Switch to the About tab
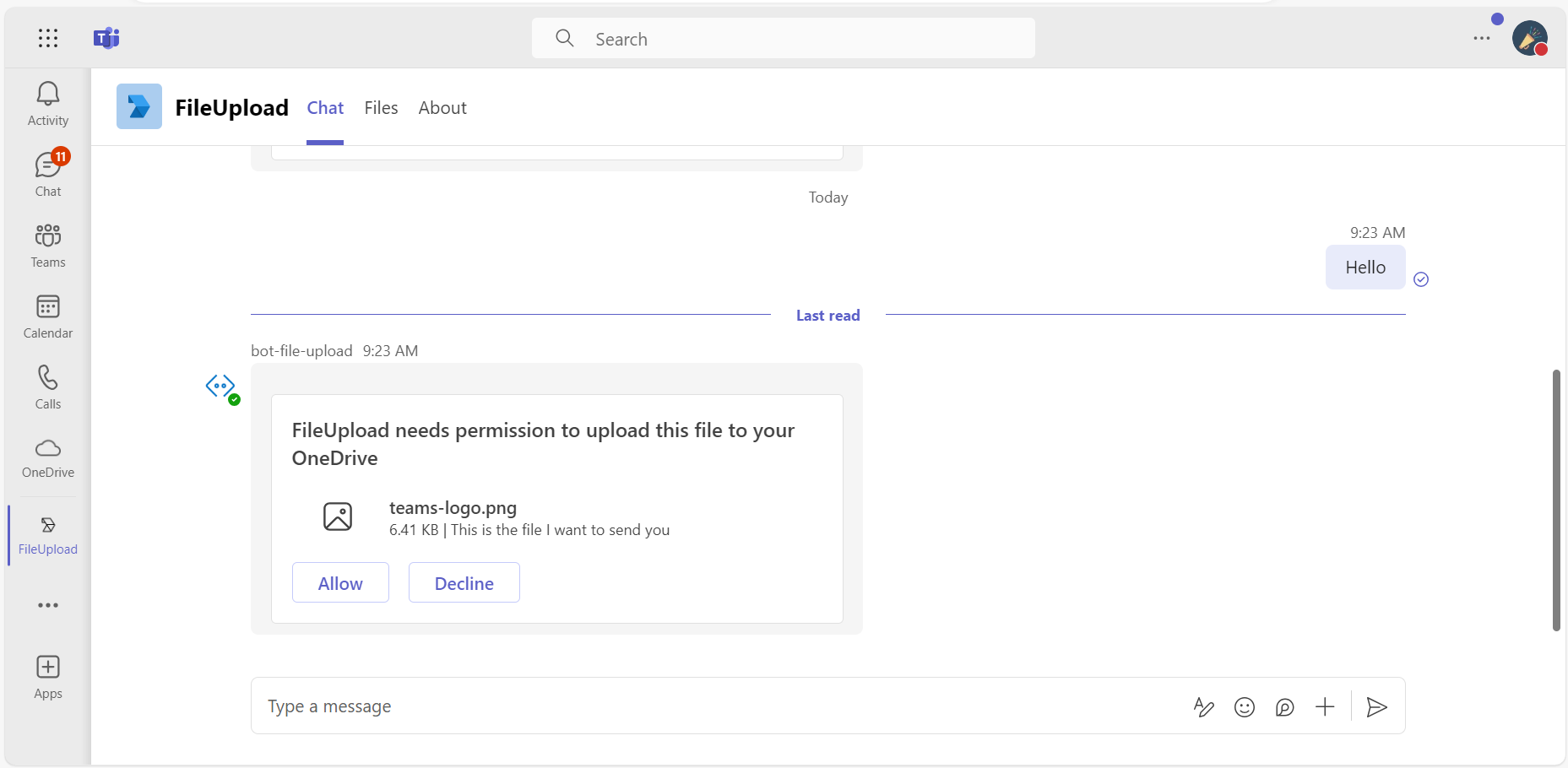1568x768 pixels. click(442, 108)
